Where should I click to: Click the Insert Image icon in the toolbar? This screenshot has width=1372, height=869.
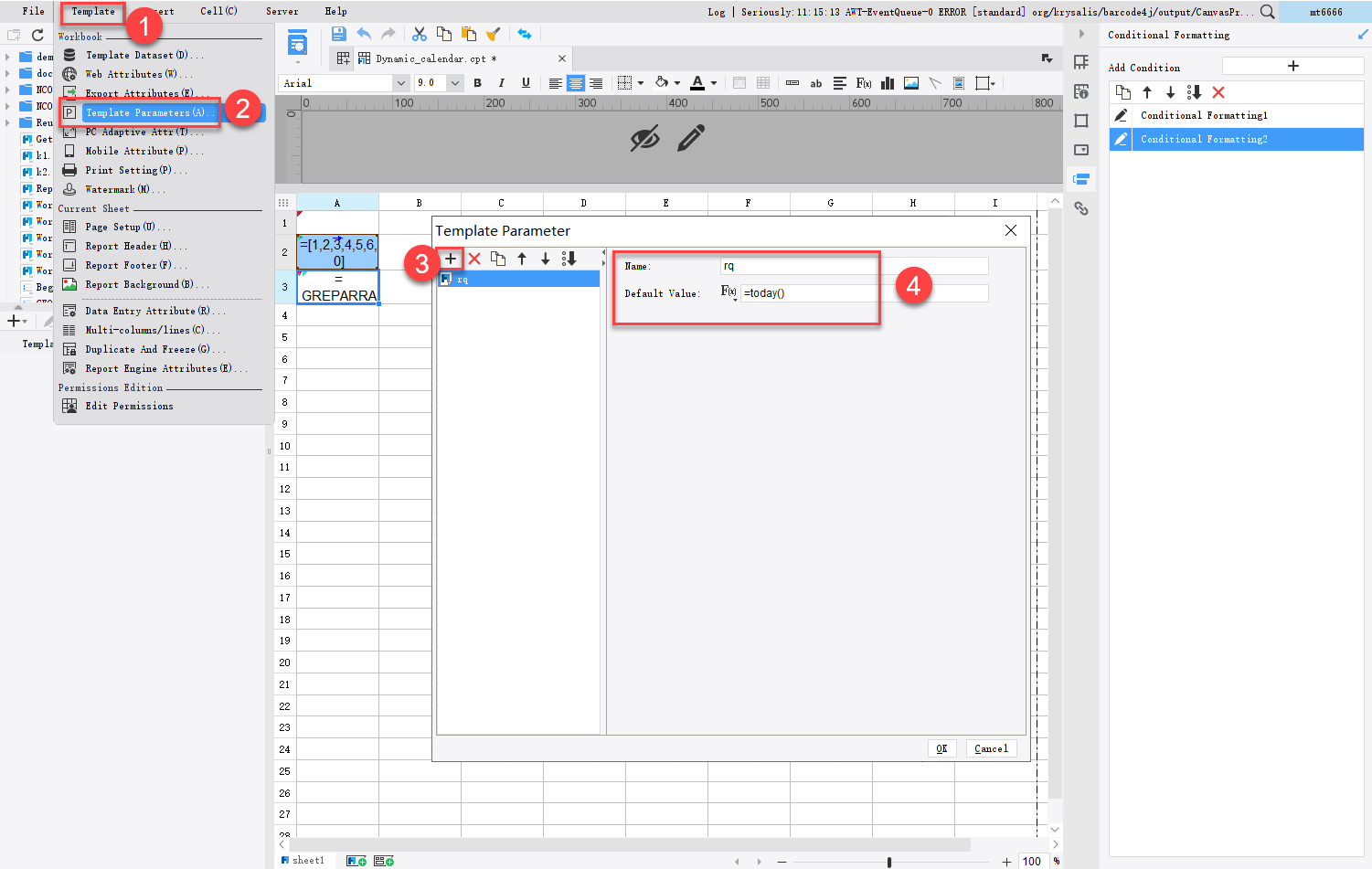(910, 82)
